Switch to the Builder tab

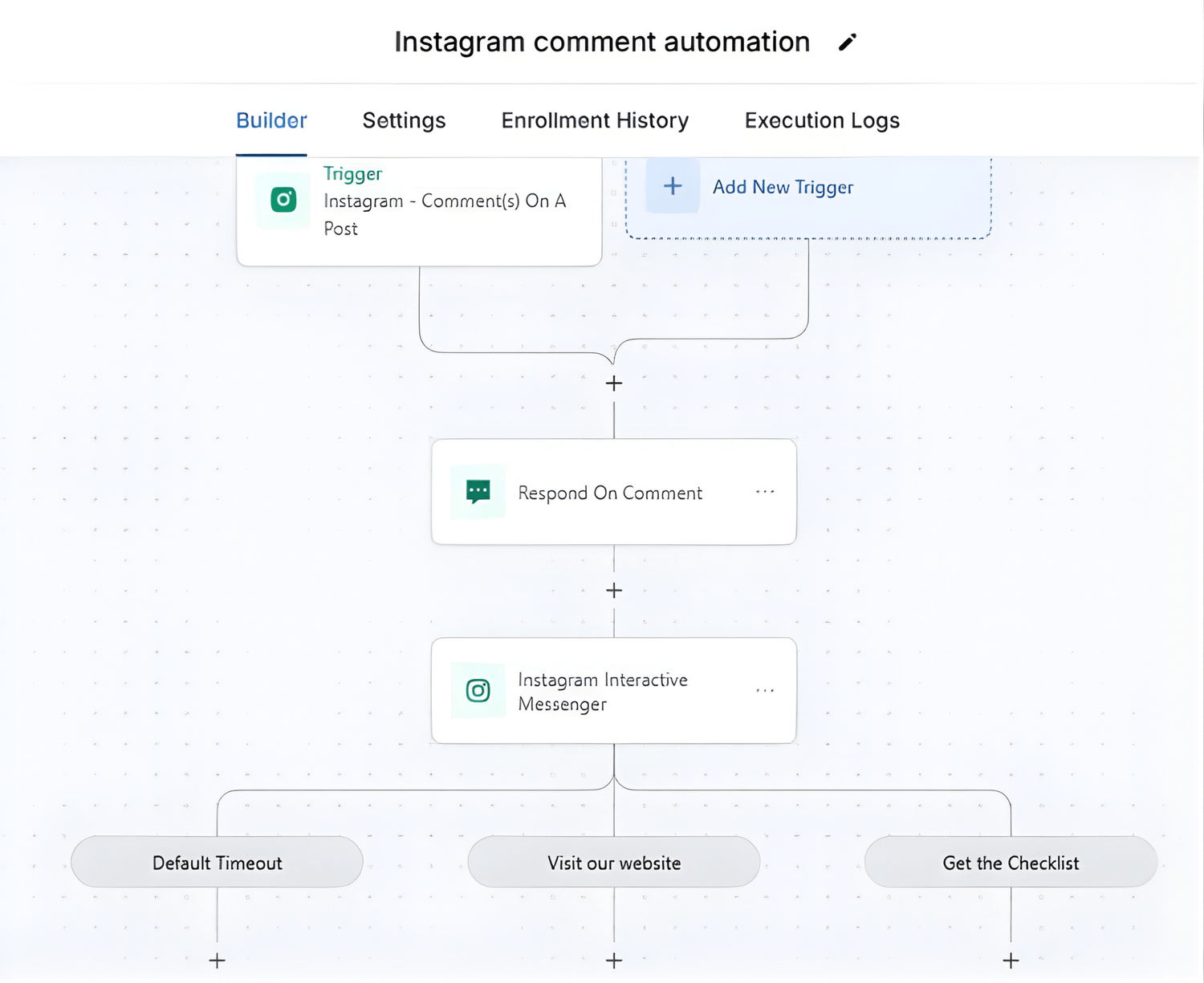coord(271,120)
